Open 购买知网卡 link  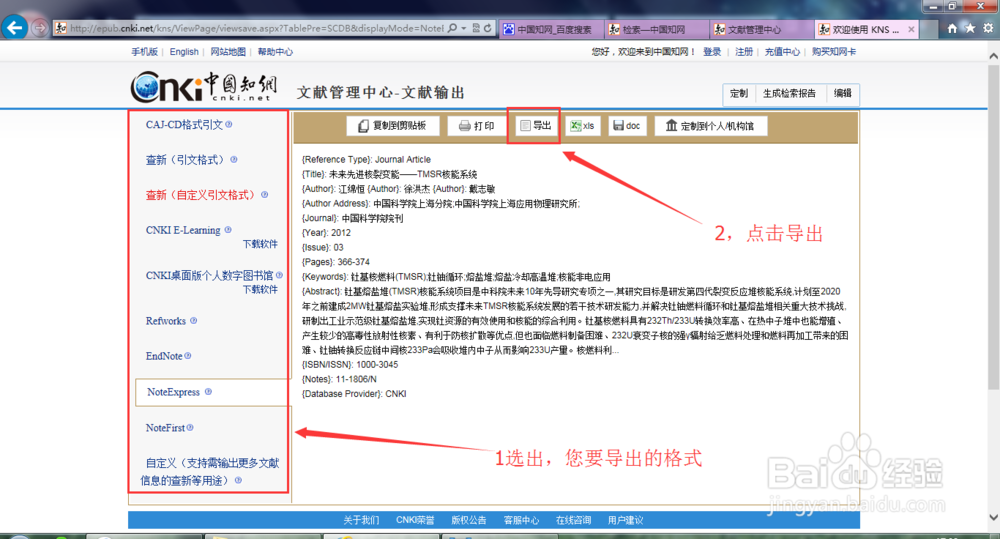[834, 52]
